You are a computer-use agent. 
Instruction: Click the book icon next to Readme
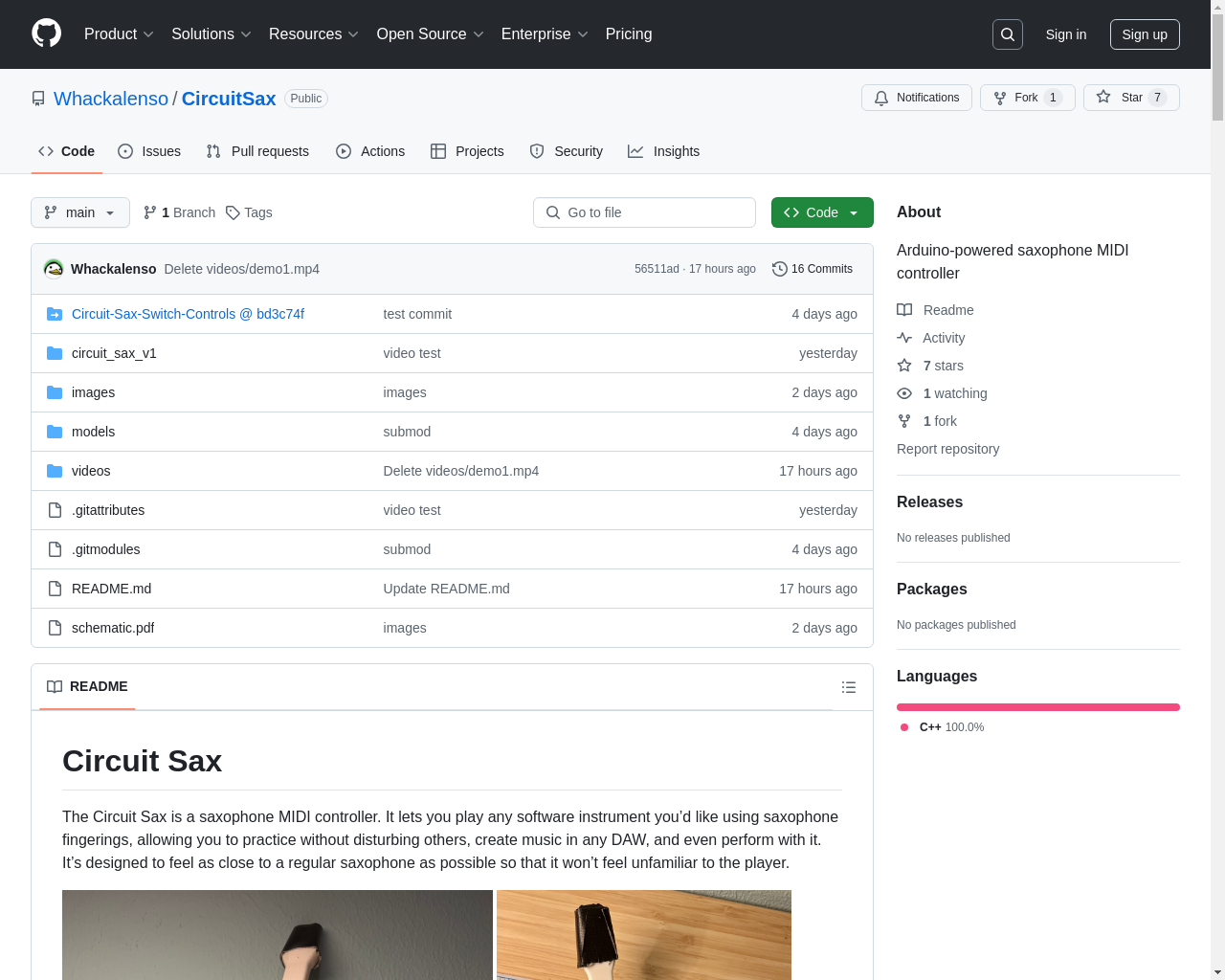click(904, 310)
